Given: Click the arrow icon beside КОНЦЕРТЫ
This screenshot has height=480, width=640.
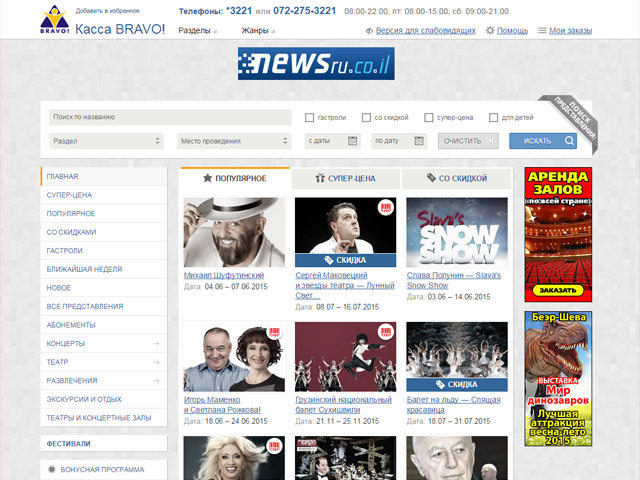Looking at the screenshot, I should pos(156,344).
